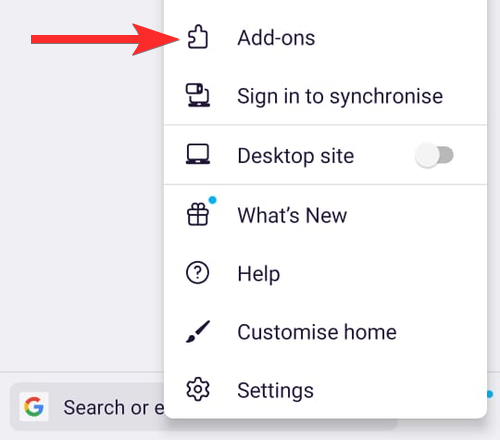Toggle the Desktop site switch

click(x=434, y=155)
